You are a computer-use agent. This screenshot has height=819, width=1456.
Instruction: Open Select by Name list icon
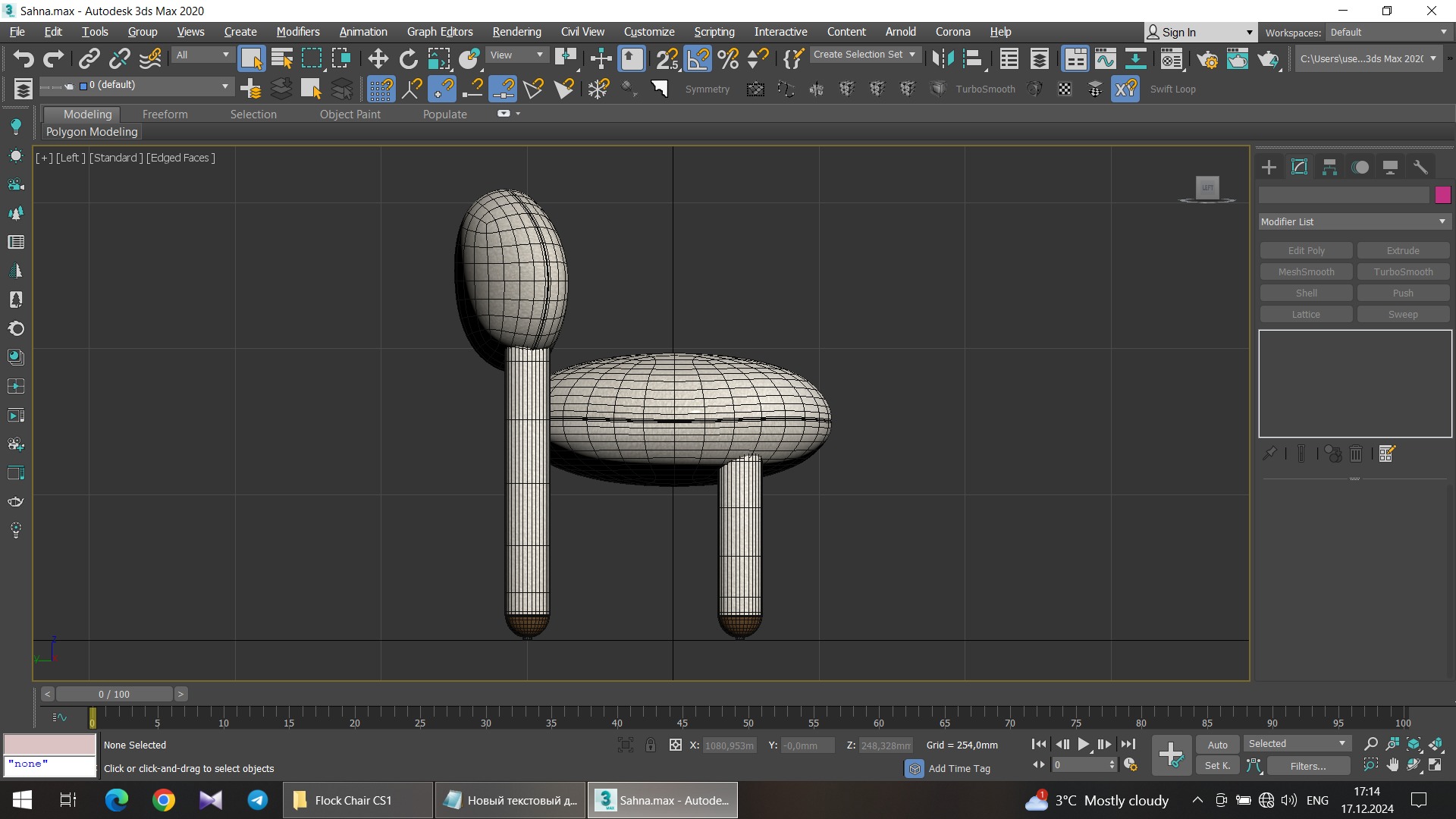tap(282, 58)
